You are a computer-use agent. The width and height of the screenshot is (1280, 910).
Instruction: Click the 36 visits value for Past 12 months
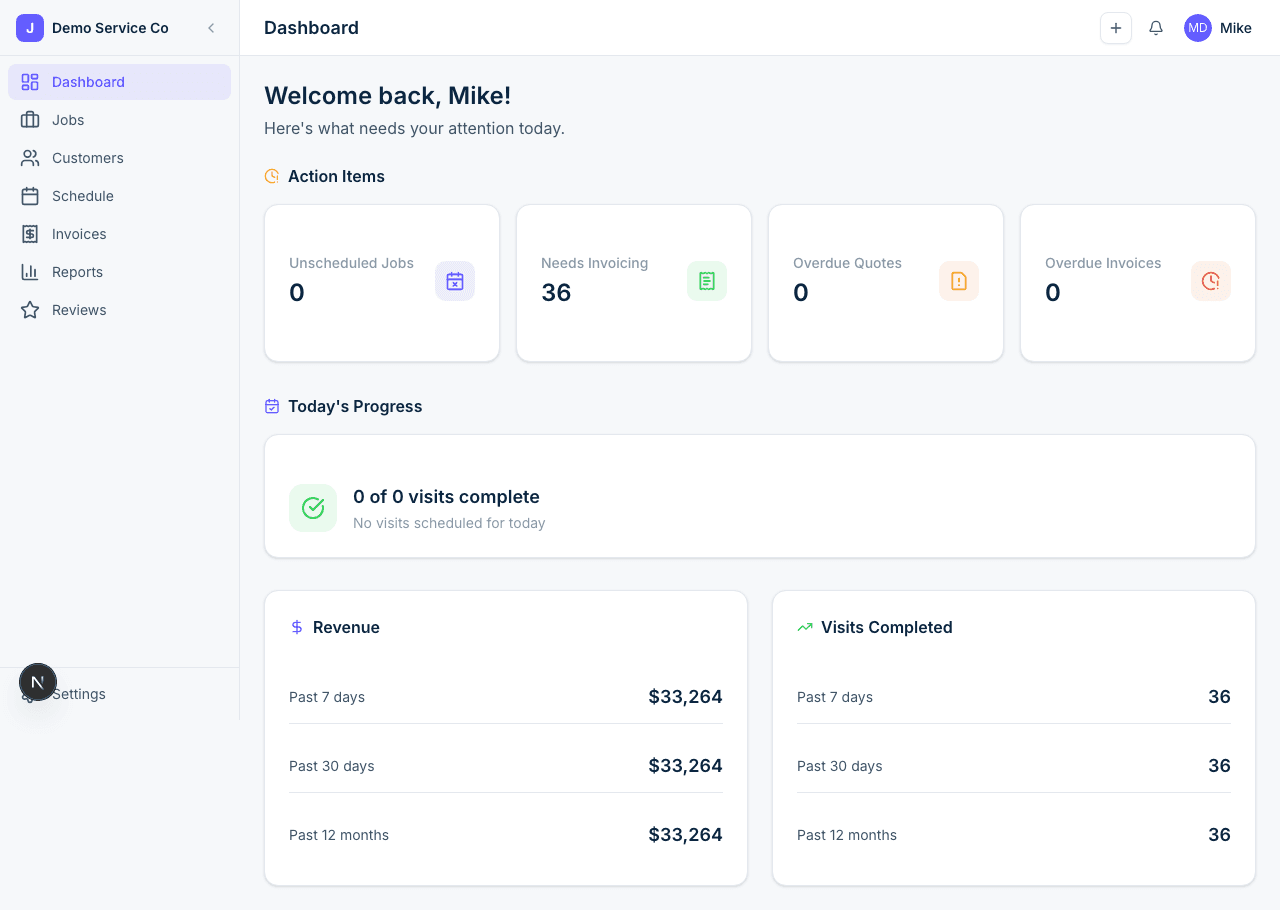(1219, 835)
